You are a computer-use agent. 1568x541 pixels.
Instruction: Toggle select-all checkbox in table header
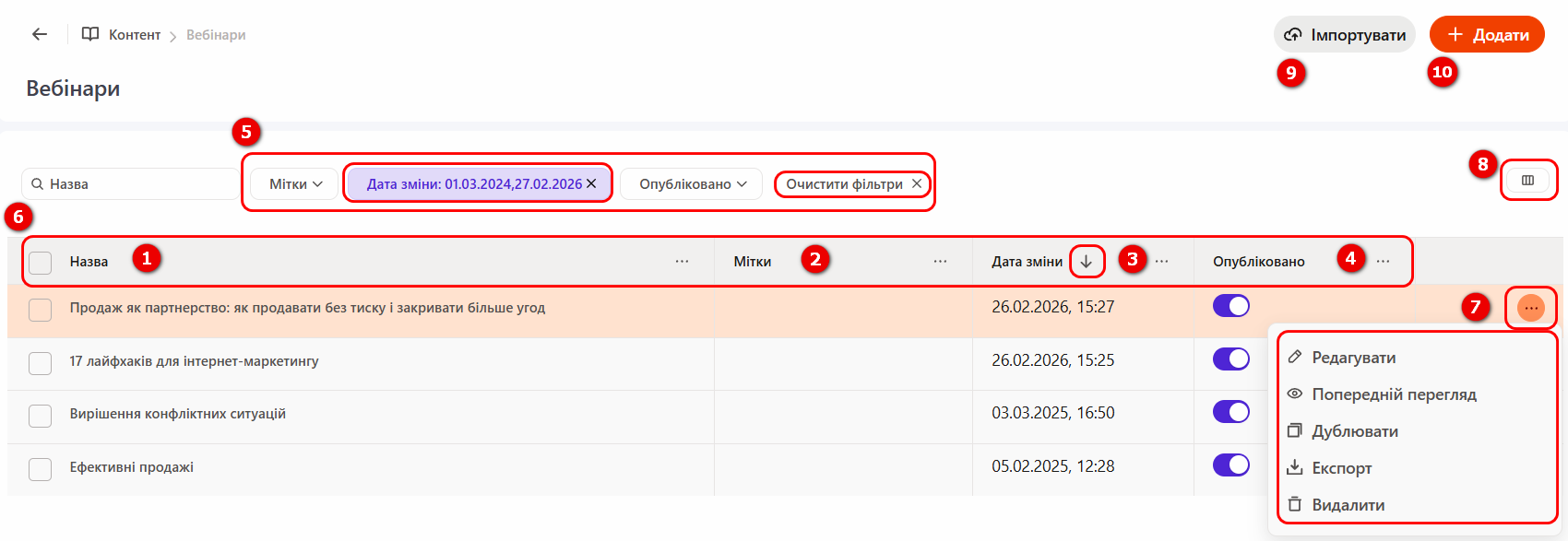[x=40, y=263]
